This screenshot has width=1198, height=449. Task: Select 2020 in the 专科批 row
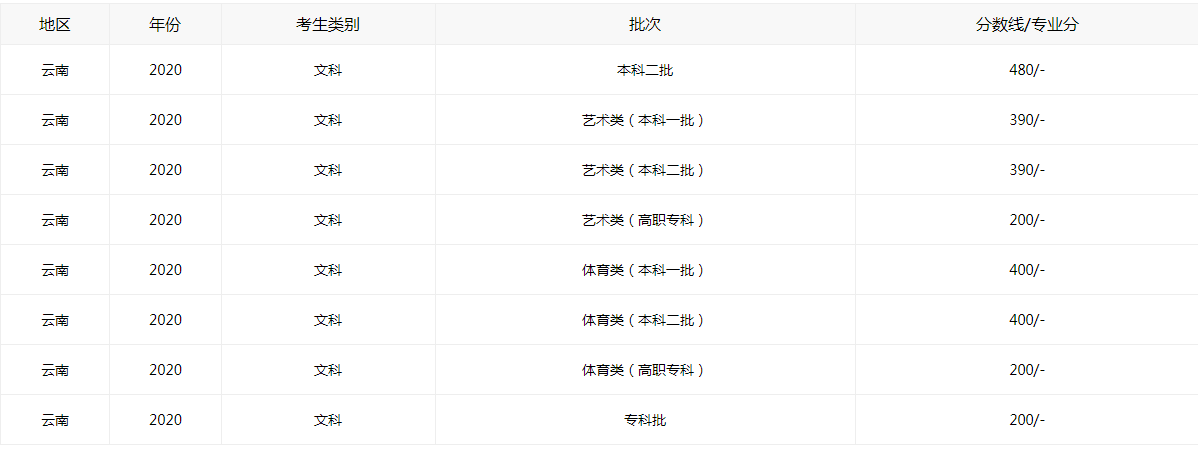[x=165, y=420]
